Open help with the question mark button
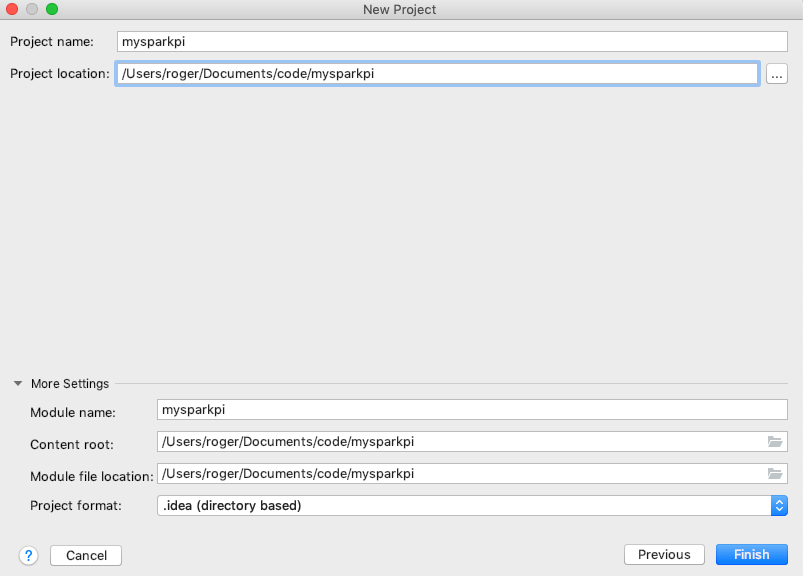The height and width of the screenshot is (576, 803). coord(28,555)
